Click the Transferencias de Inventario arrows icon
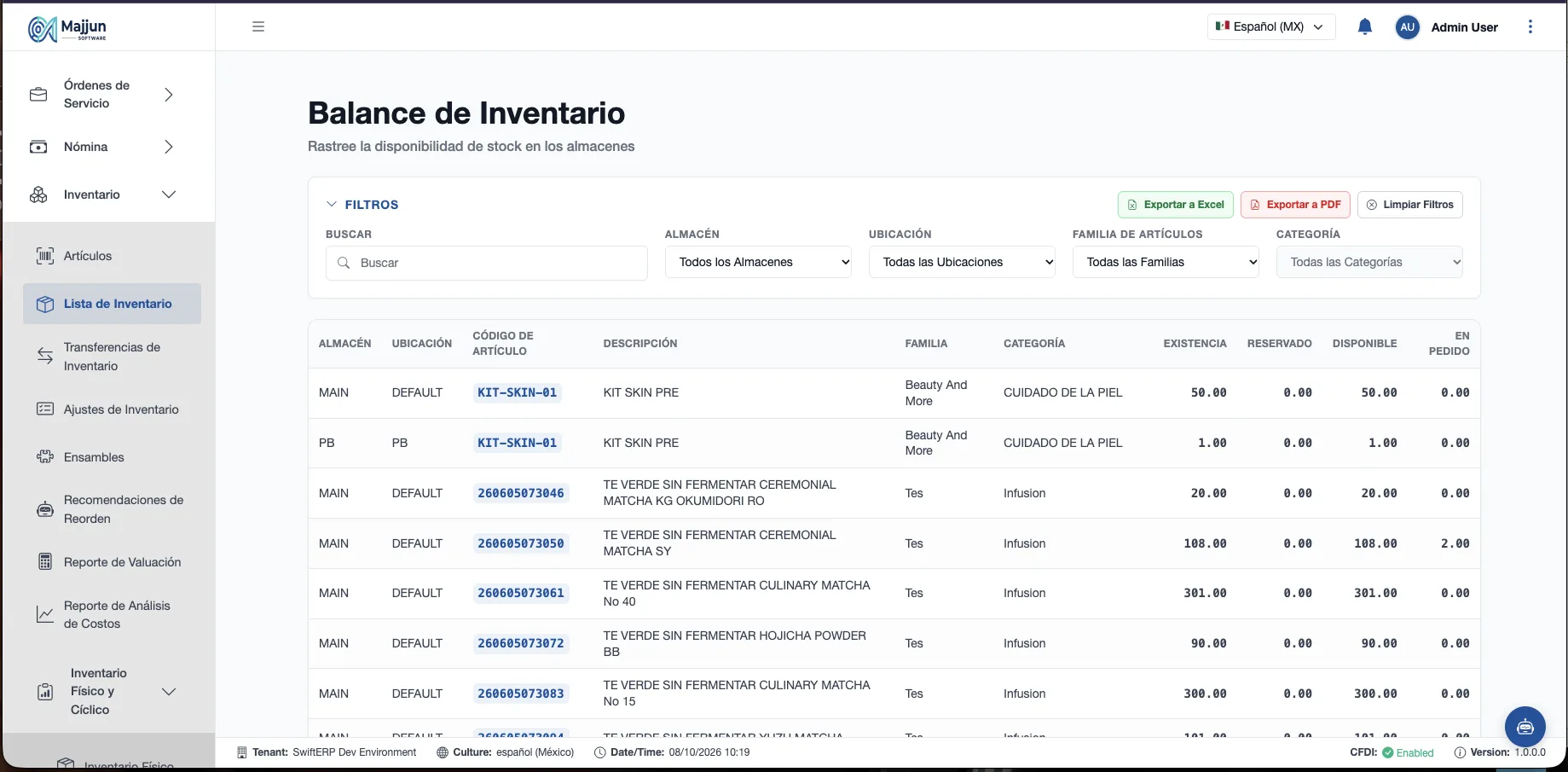This screenshot has height=772, width=1568. pos(45,357)
